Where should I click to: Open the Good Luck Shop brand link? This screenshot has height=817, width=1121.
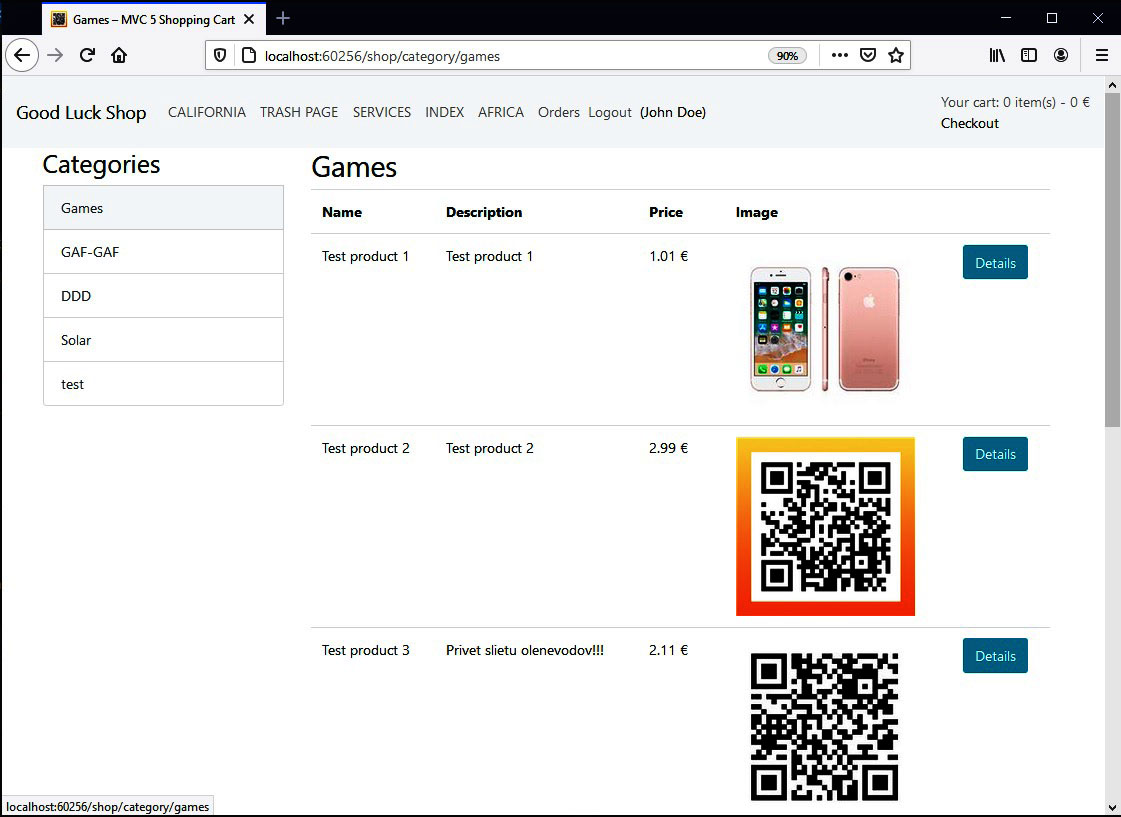point(82,113)
